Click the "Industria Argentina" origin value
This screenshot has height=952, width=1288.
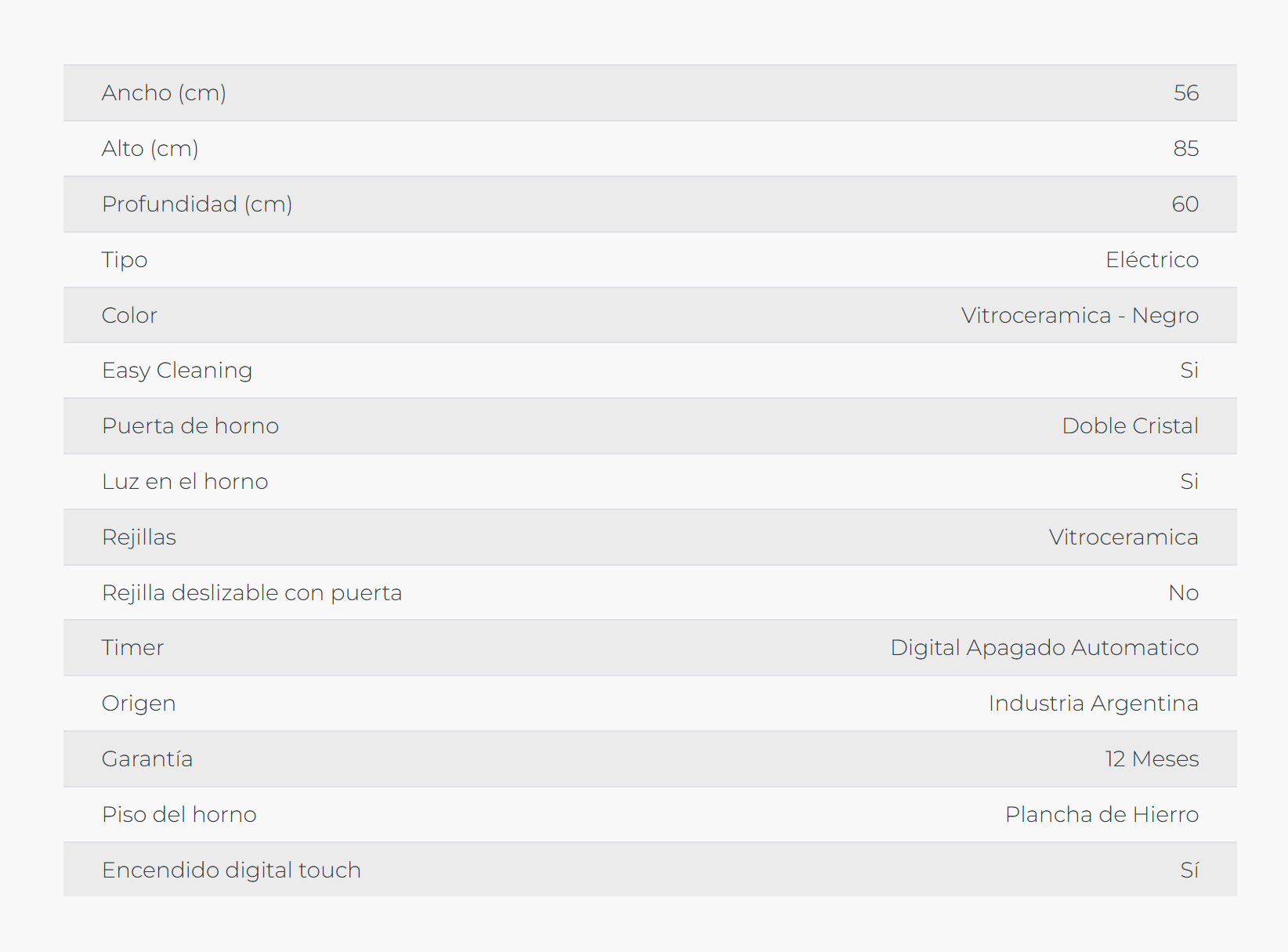[1093, 703]
